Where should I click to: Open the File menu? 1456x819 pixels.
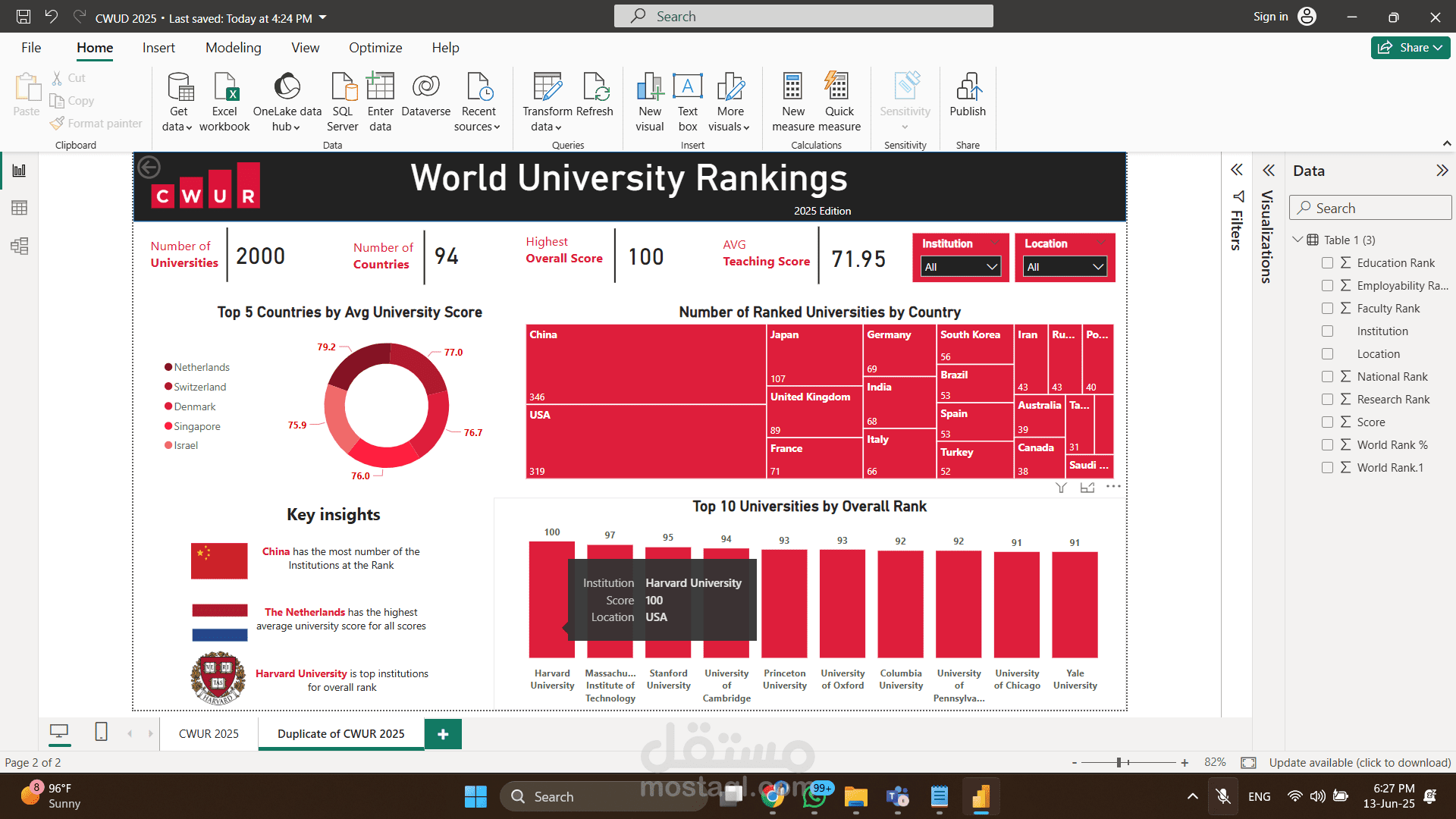coord(31,48)
